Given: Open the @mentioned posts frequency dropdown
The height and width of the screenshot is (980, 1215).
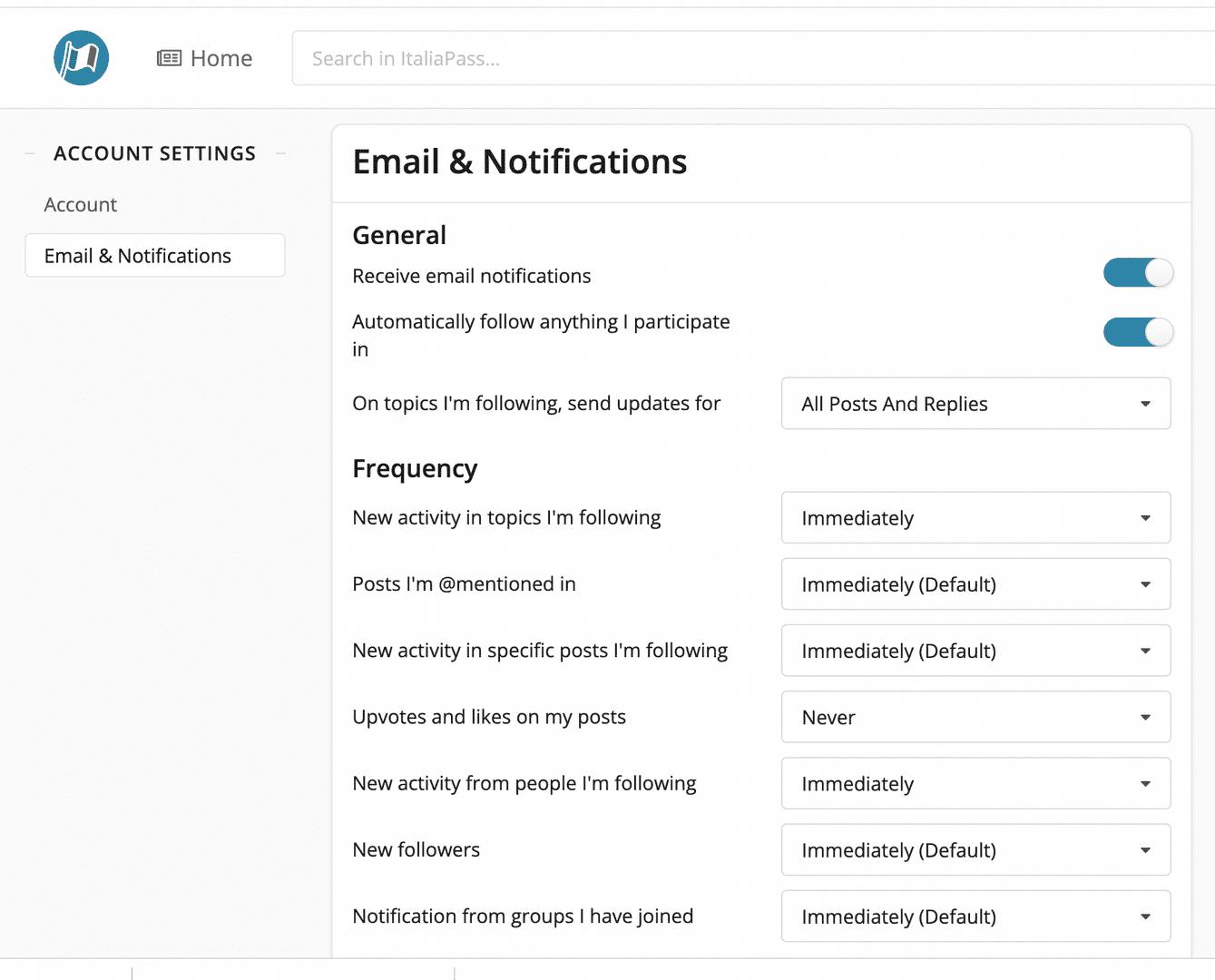Looking at the screenshot, I should [x=975, y=584].
